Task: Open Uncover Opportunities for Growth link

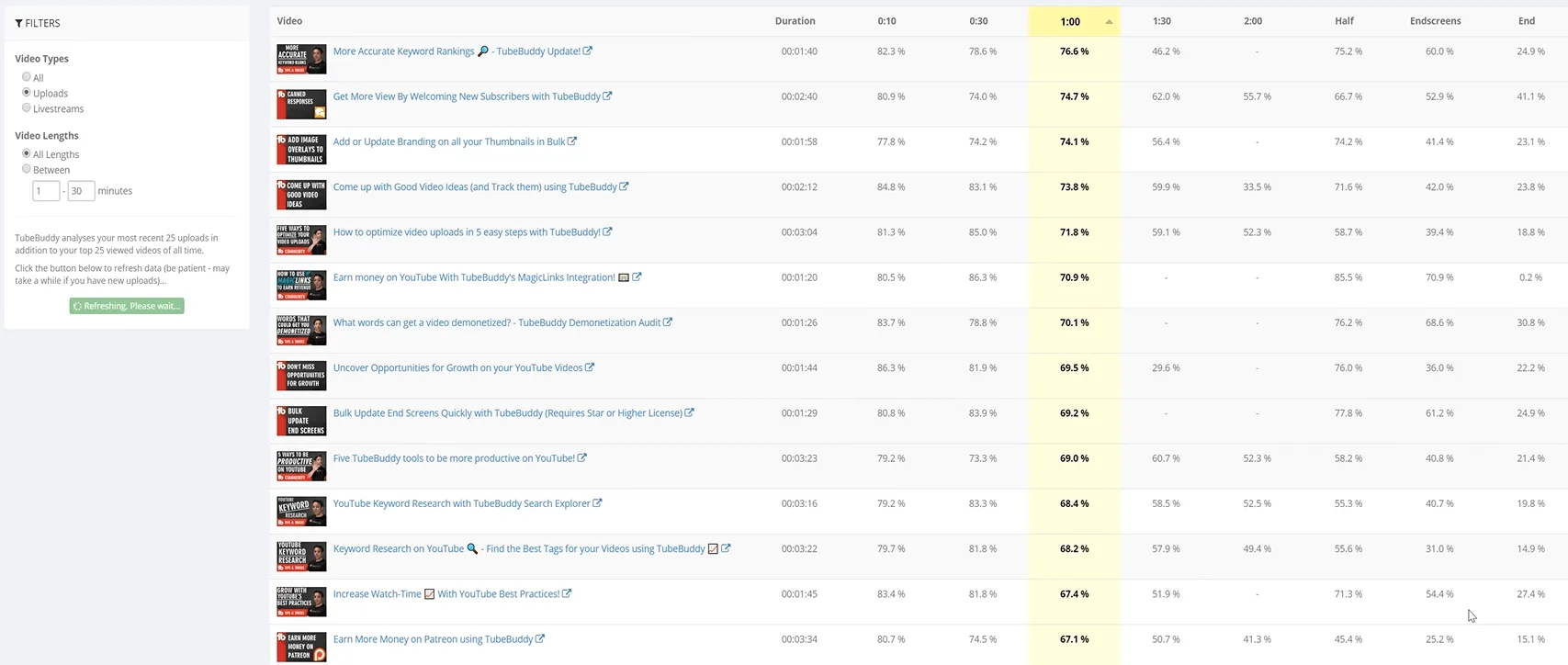Action: tap(457, 367)
